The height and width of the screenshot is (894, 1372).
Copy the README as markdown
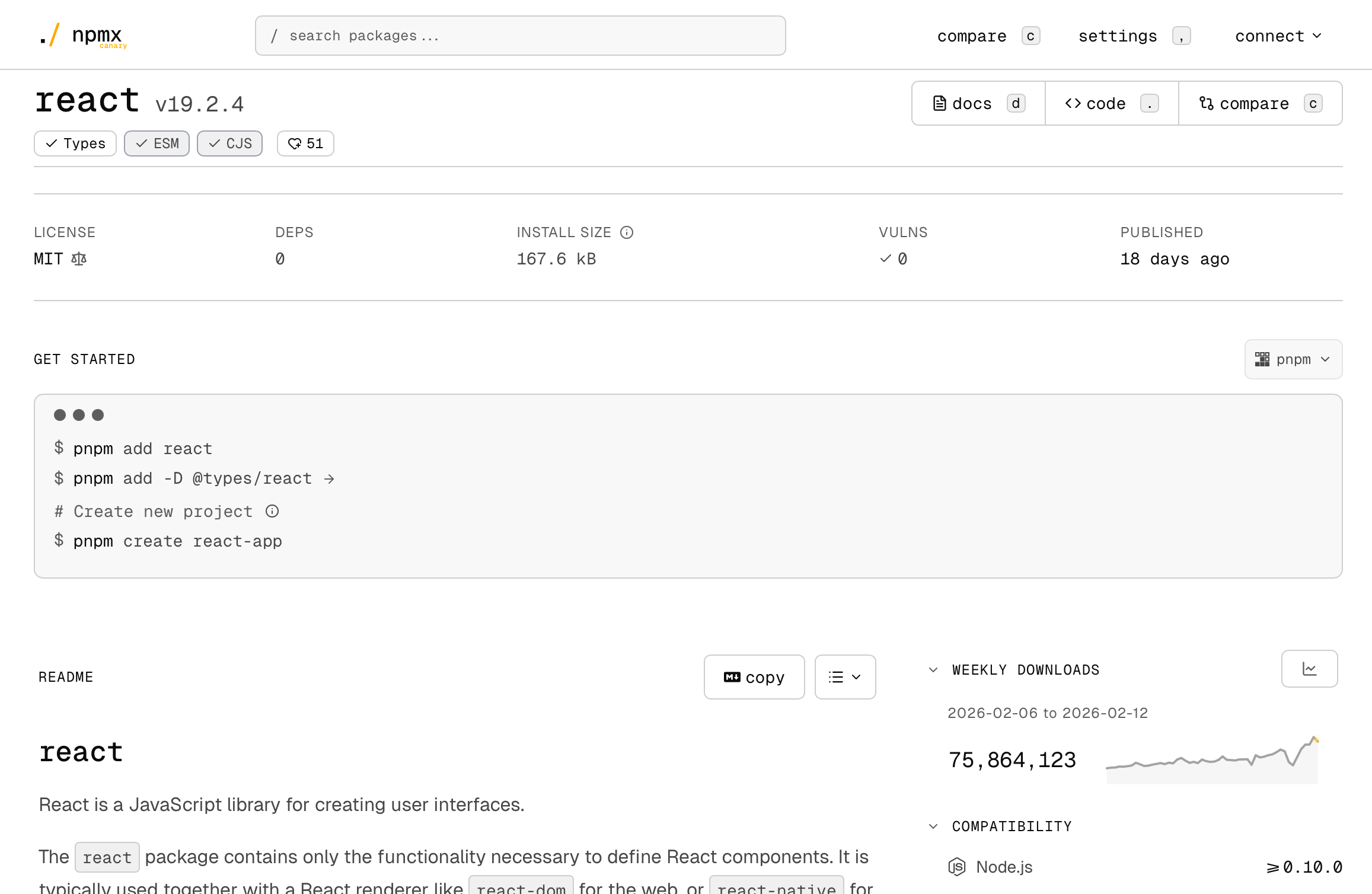point(754,677)
